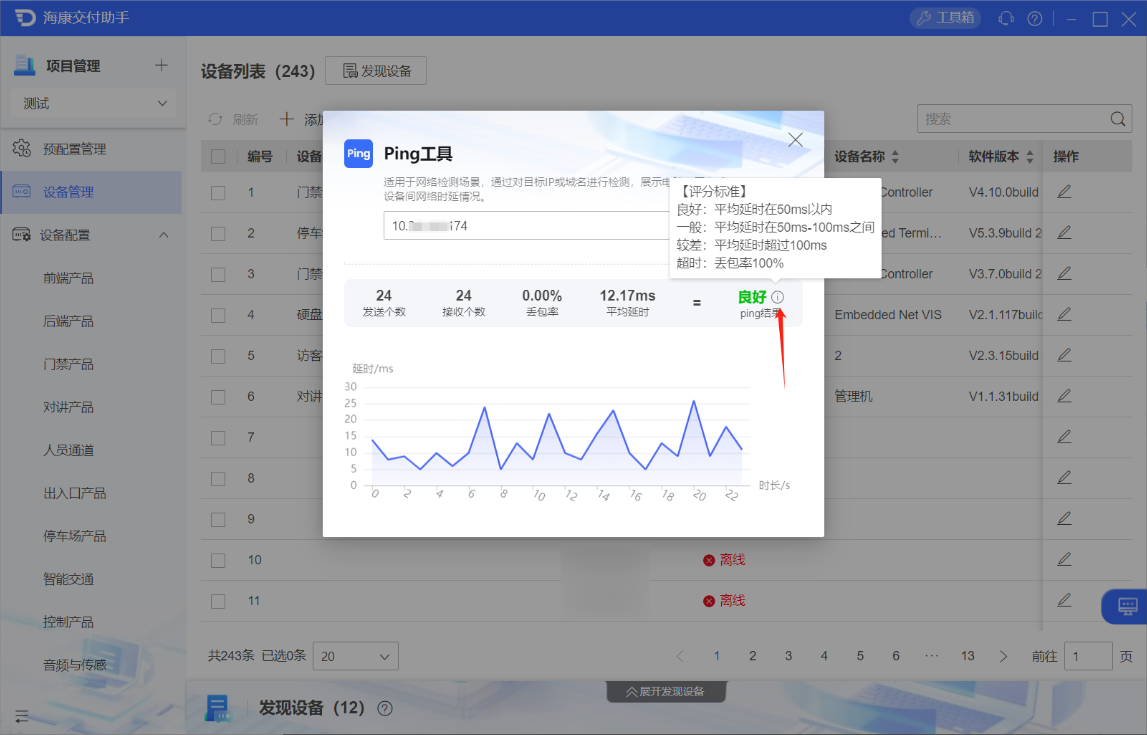The width and height of the screenshot is (1147, 735).
Task: Expand panel via 展开发现设备
Action: 666,691
